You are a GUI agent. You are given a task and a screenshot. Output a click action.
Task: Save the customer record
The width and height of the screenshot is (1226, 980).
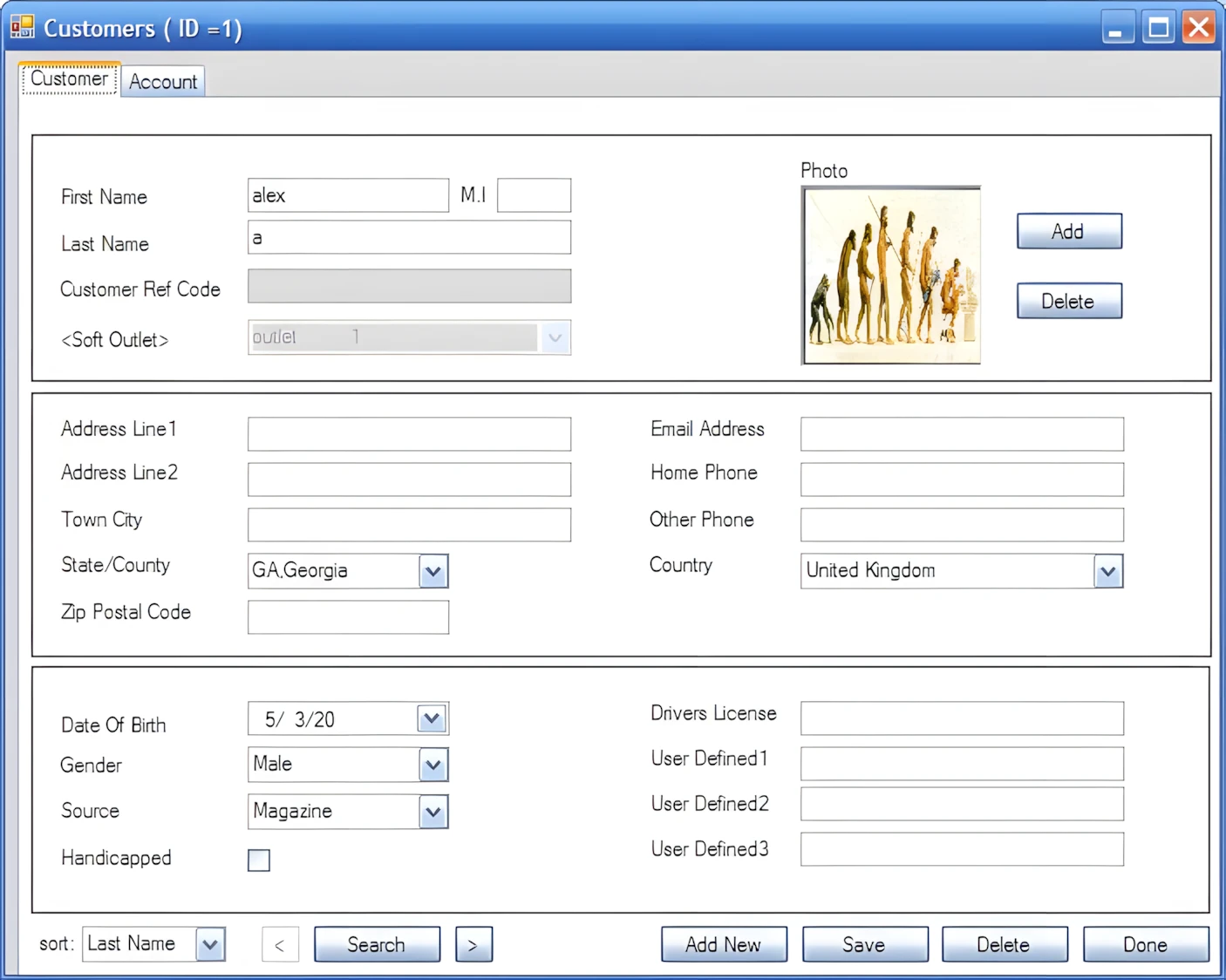pyautogui.click(x=864, y=944)
